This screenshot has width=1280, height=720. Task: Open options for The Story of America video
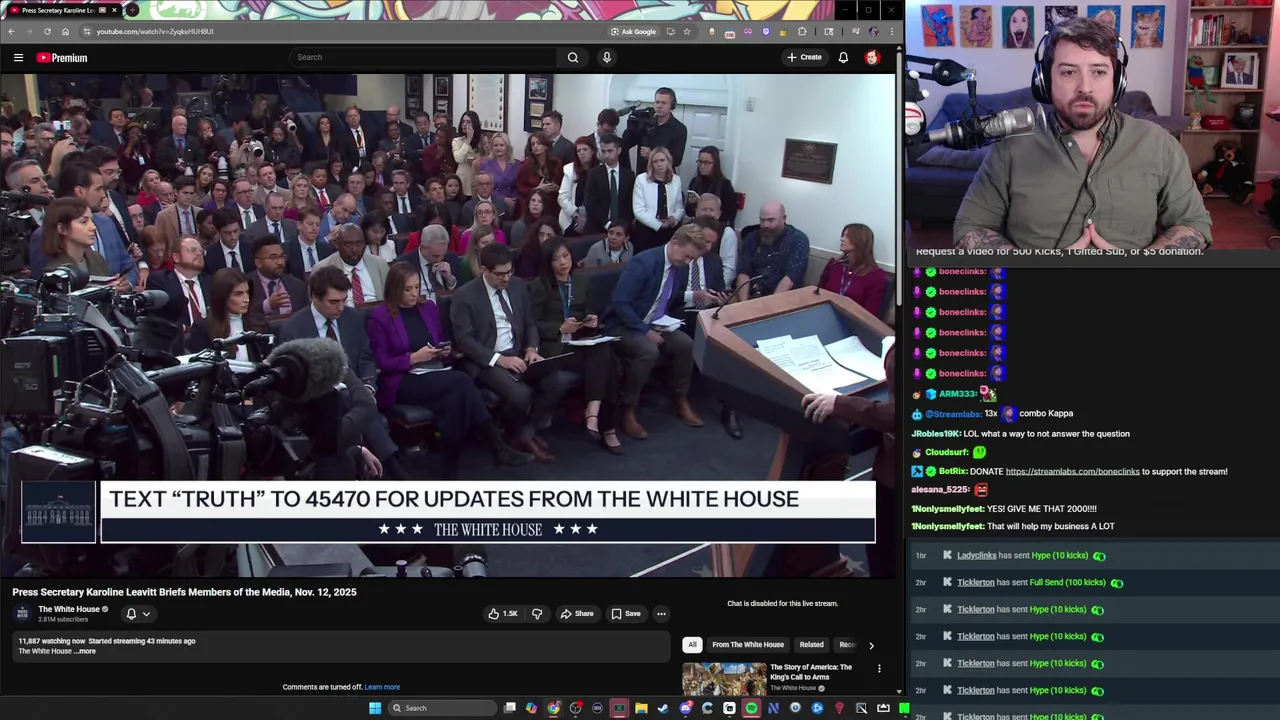[879, 668]
